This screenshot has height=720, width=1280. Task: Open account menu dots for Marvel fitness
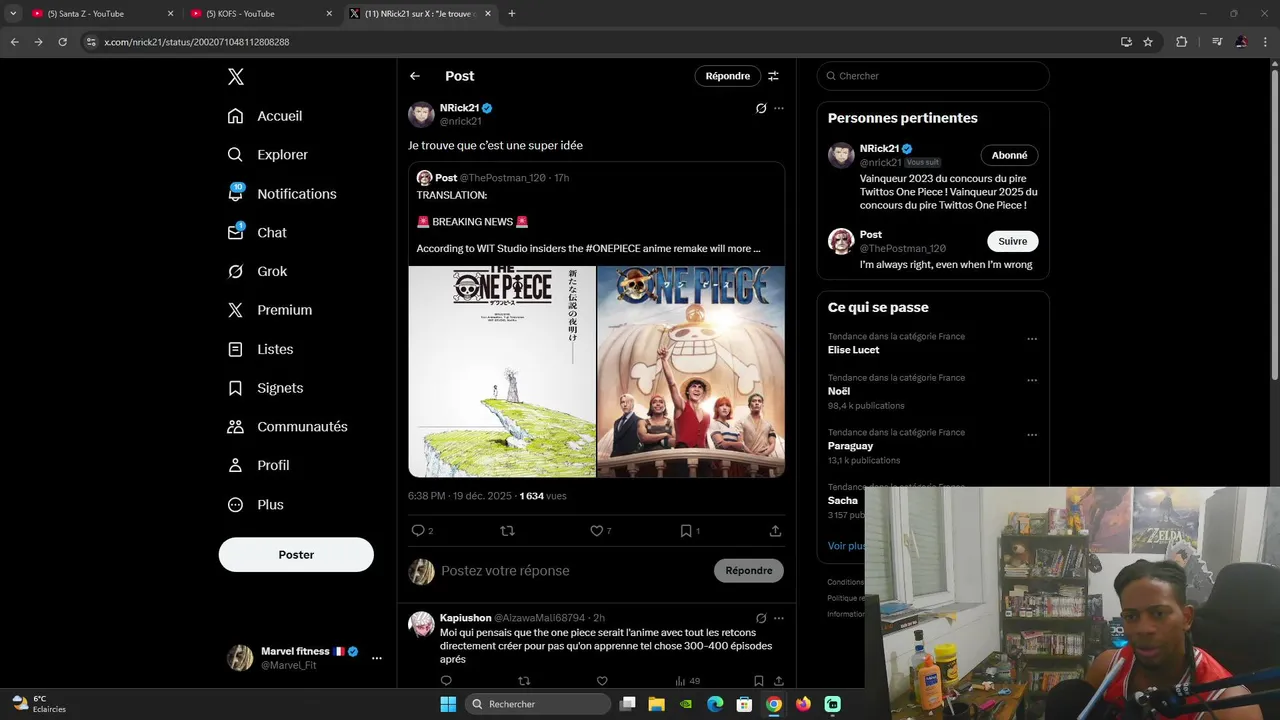[x=377, y=658]
